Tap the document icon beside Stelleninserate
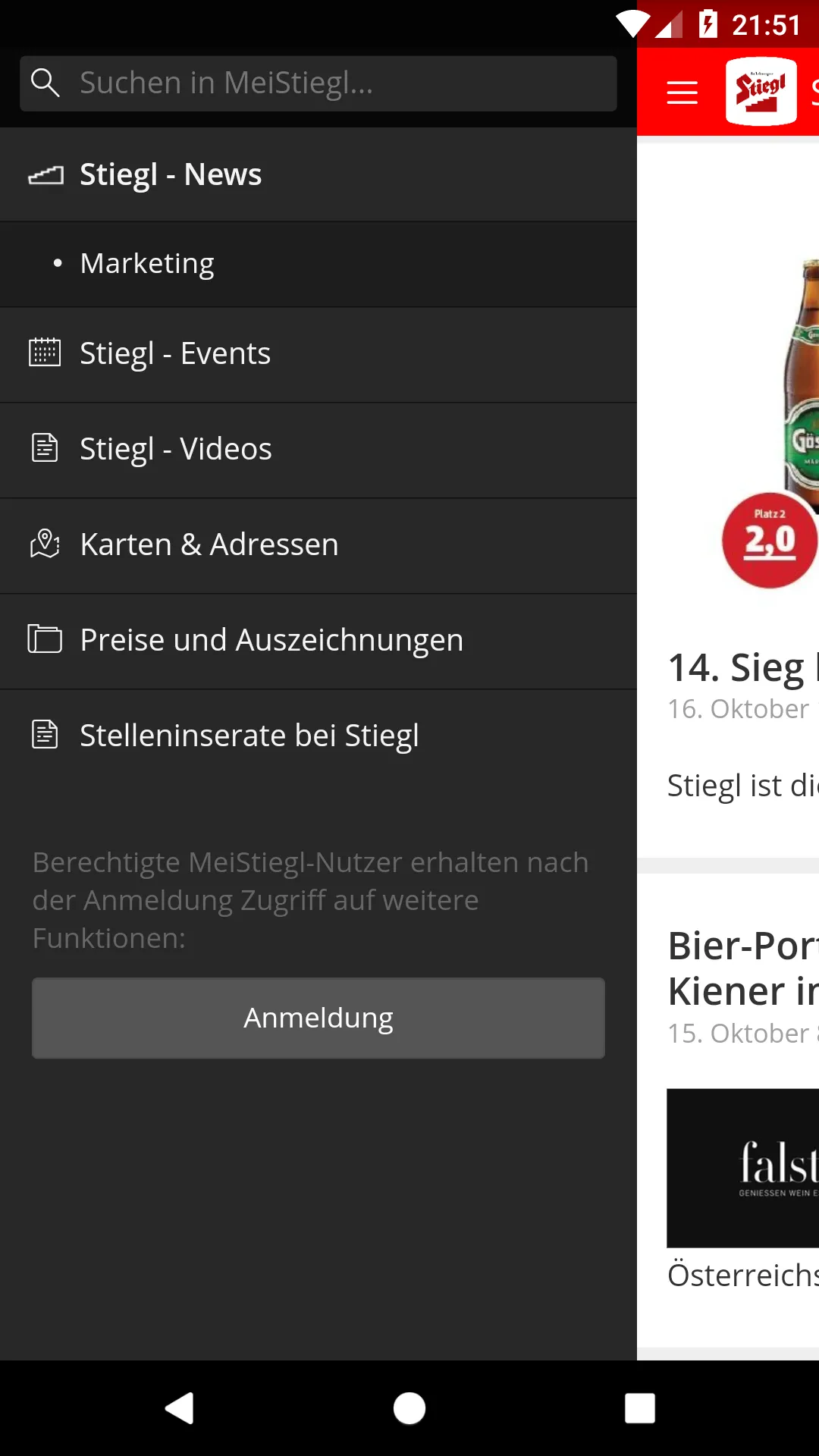 (x=45, y=734)
